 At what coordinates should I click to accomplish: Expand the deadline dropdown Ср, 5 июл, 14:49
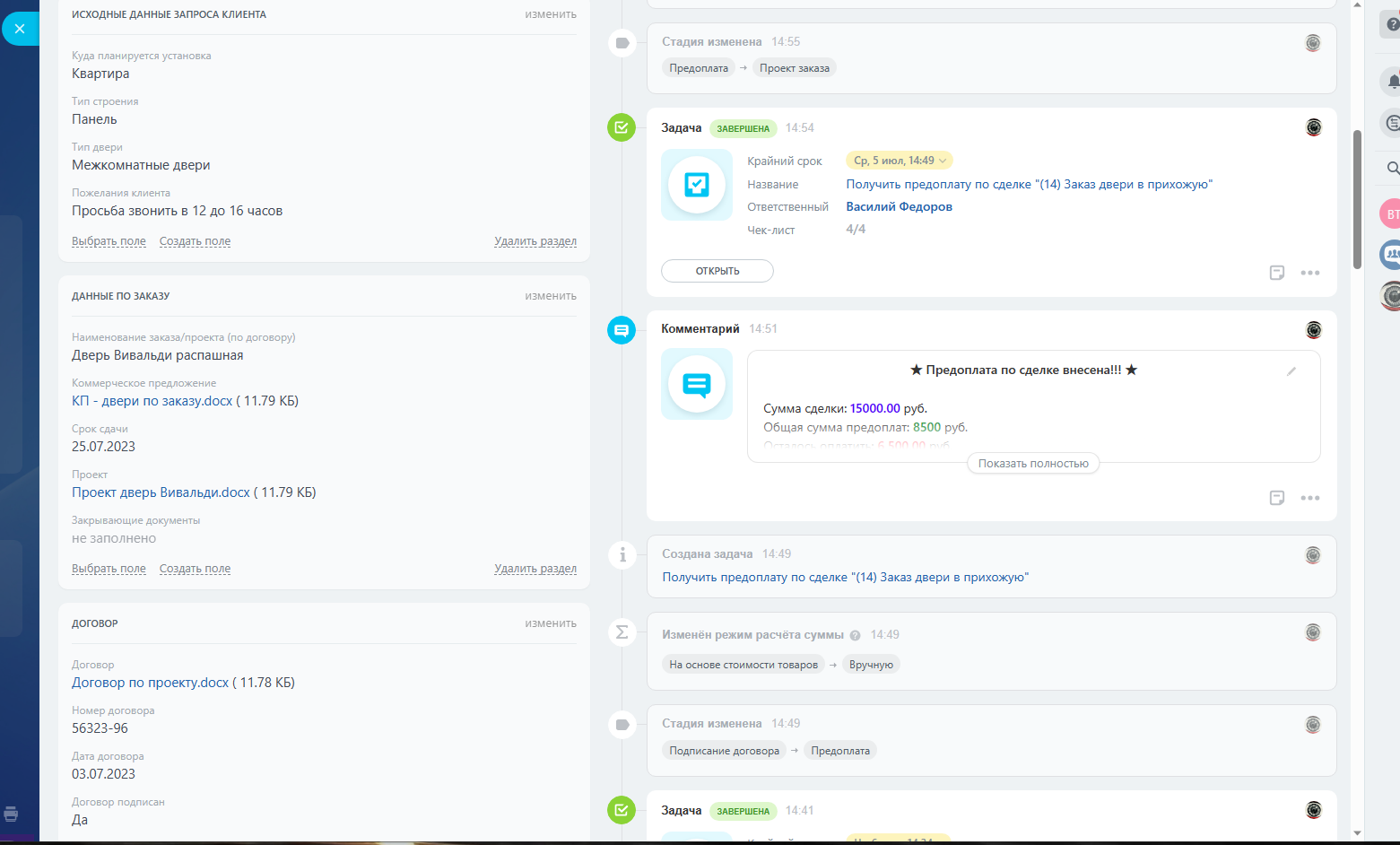click(899, 161)
